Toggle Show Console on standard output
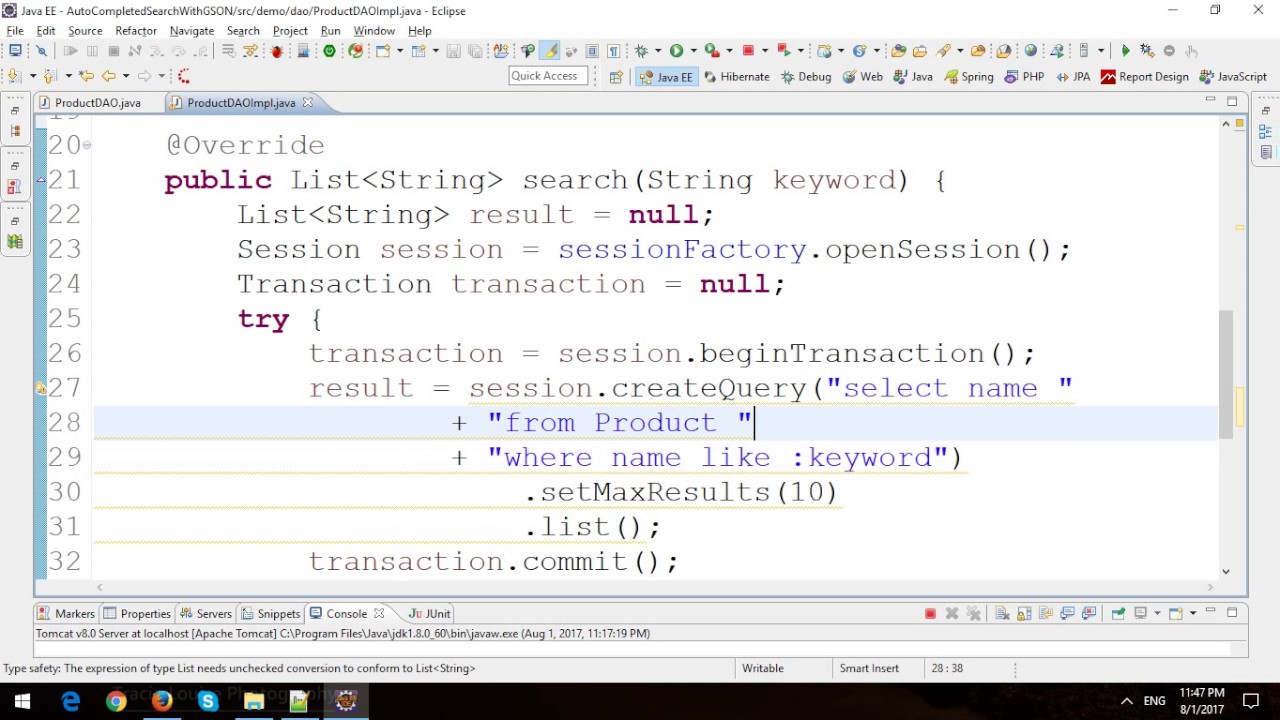The image size is (1280, 720). coord(1067,613)
